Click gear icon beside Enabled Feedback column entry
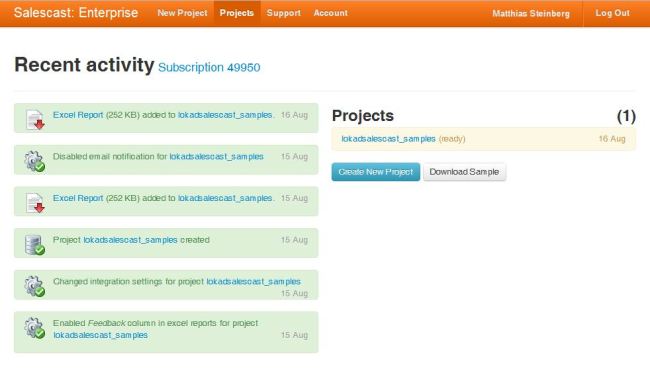 (x=34, y=328)
